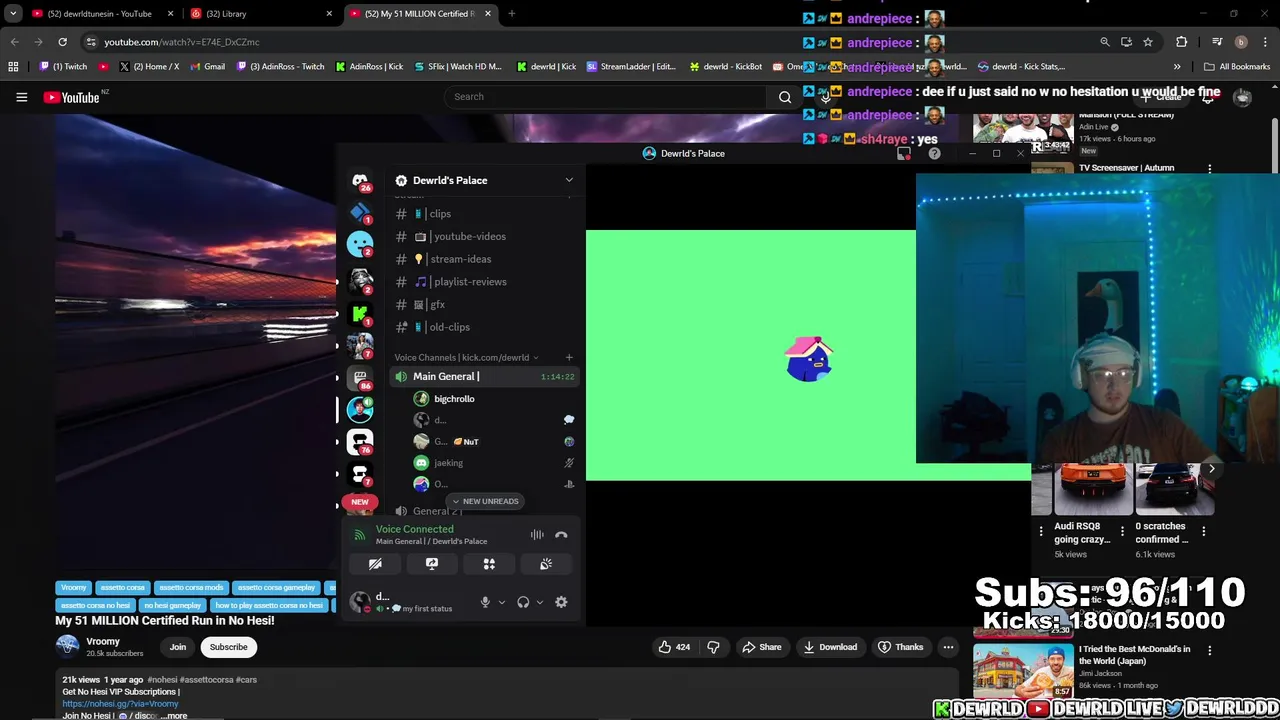The height and width of the screenshot is (720, 1280).
Task: Open options for Audi RSQ8 video
Action: point(1122,531)
